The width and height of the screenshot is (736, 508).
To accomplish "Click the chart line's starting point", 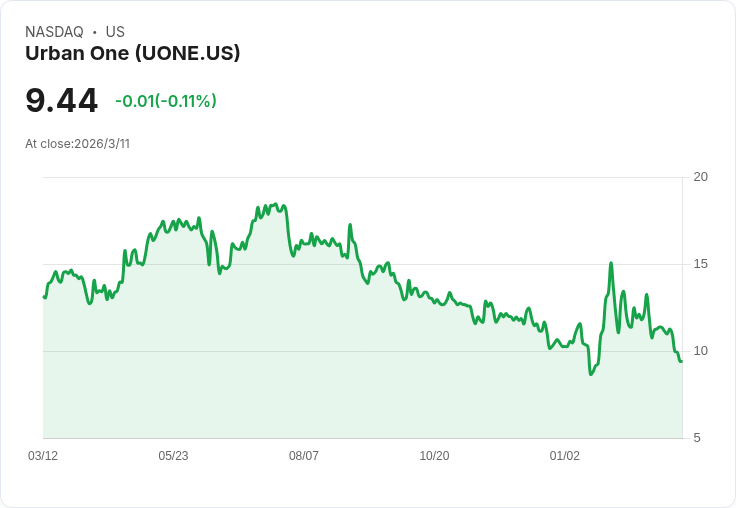I will click(x=44, y=297).
